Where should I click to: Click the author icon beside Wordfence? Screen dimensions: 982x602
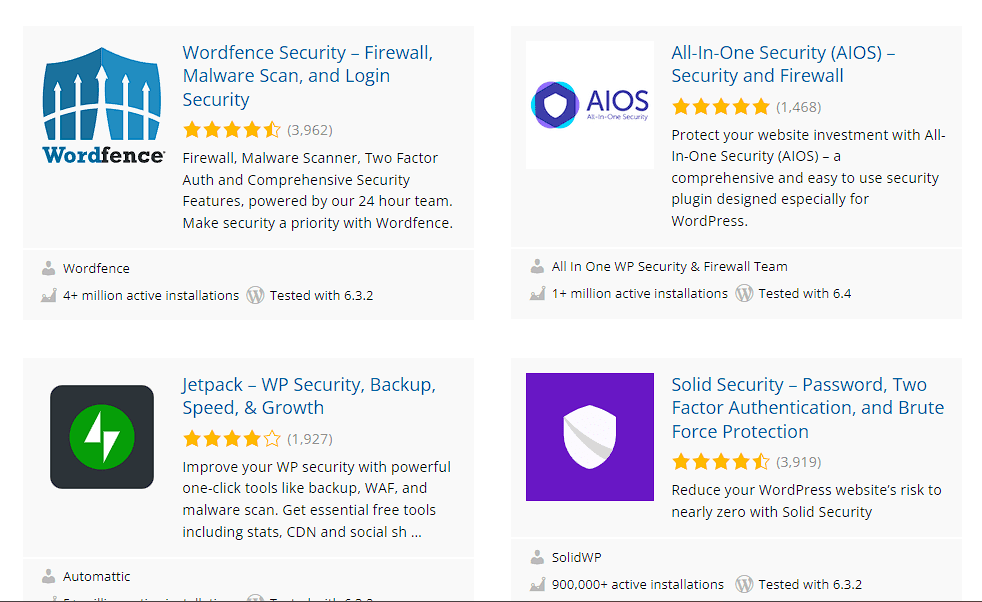(48, 268)
